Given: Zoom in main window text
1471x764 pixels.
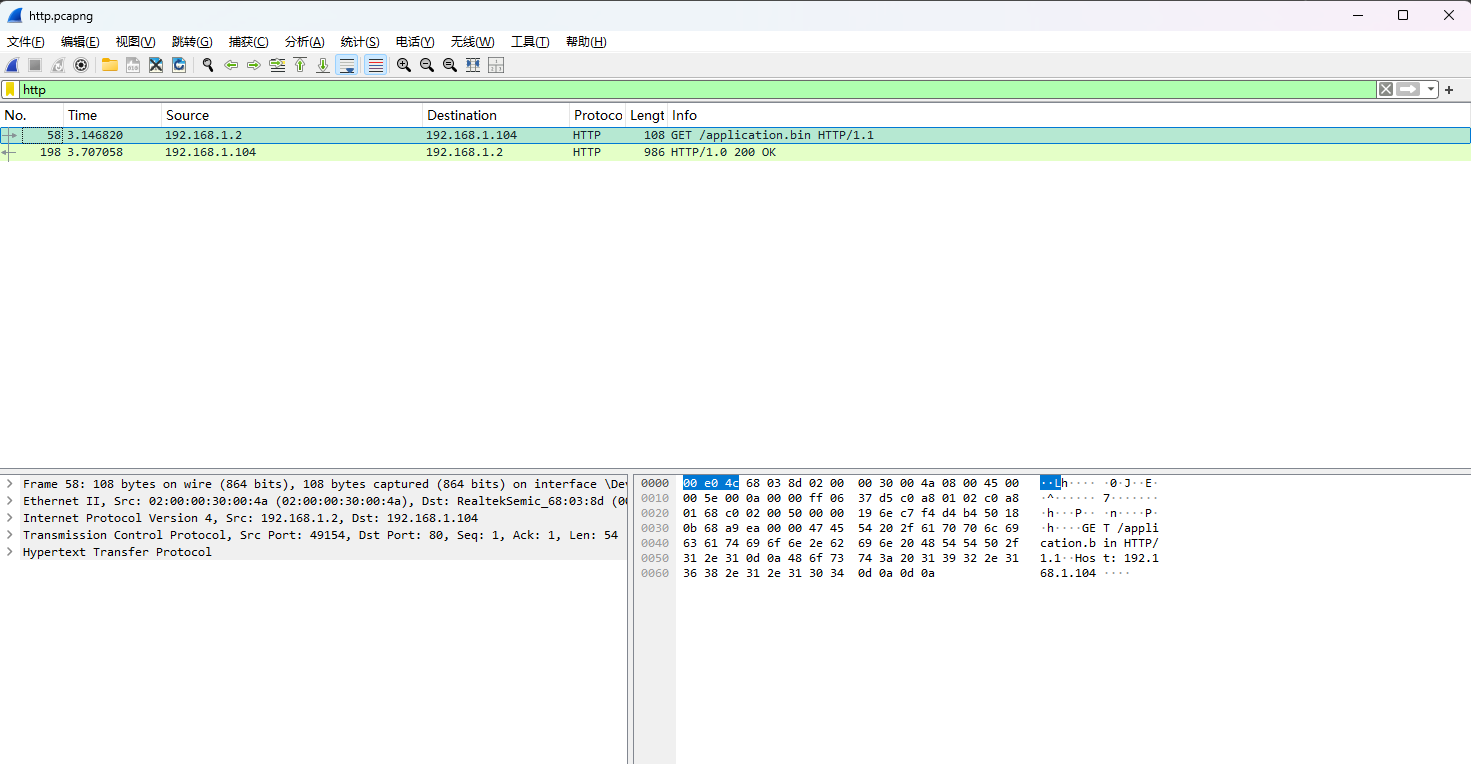Looking at the screenshot, I should tap(404, 65).
